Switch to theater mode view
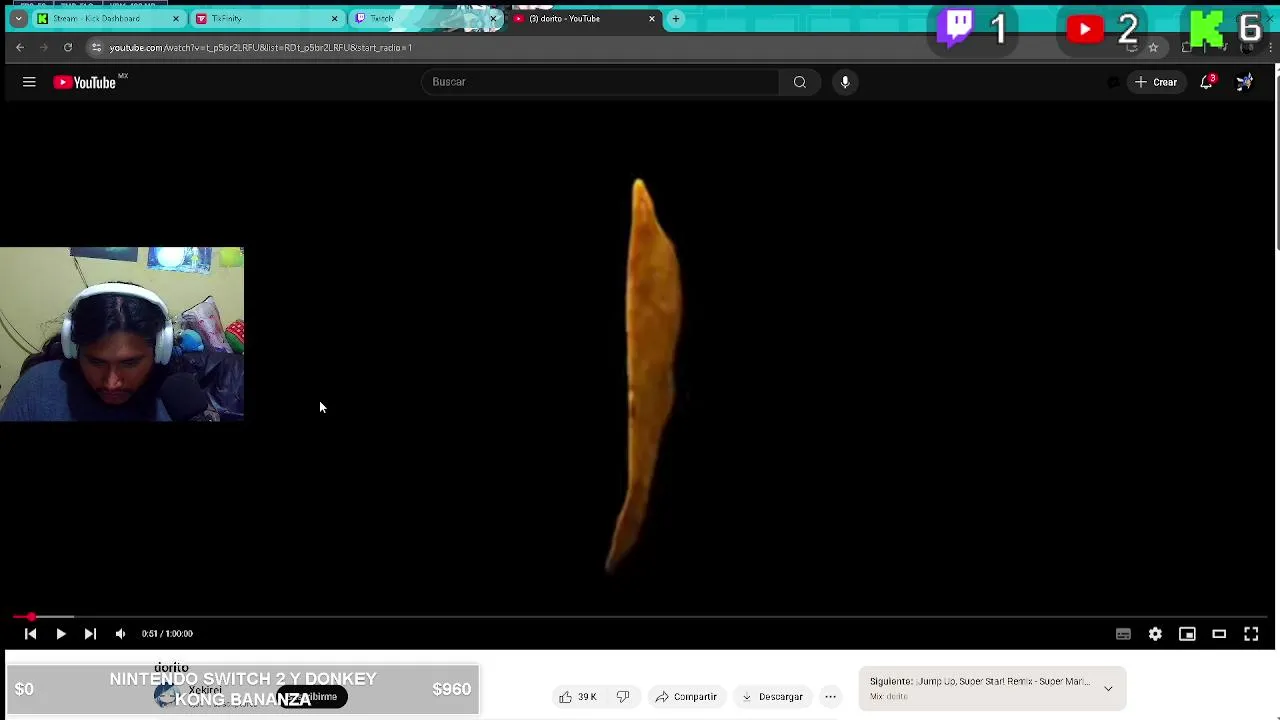1280x720 pixels. (x=1219, y=634)
